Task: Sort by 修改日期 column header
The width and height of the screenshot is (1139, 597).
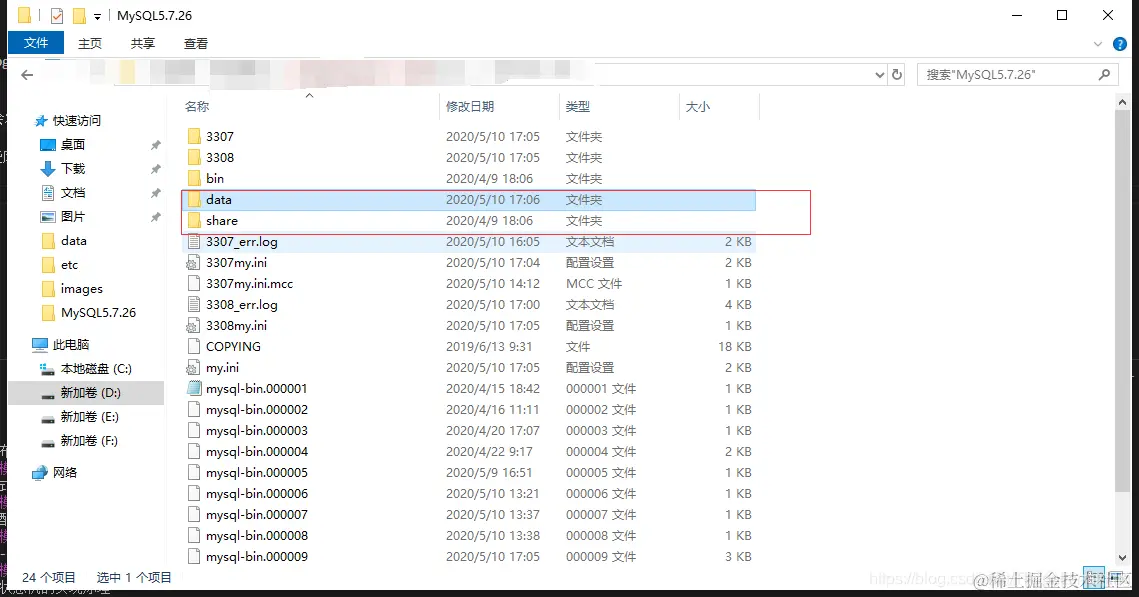Action: click(x=470, y=107)
